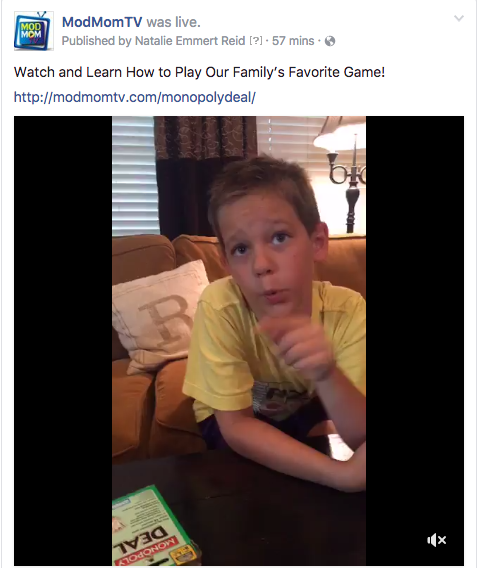Follow the modmomtv.com/monopolydeal link
This screenshot has width=485, height=568.
pyautogui.click(x=135, y=97)
